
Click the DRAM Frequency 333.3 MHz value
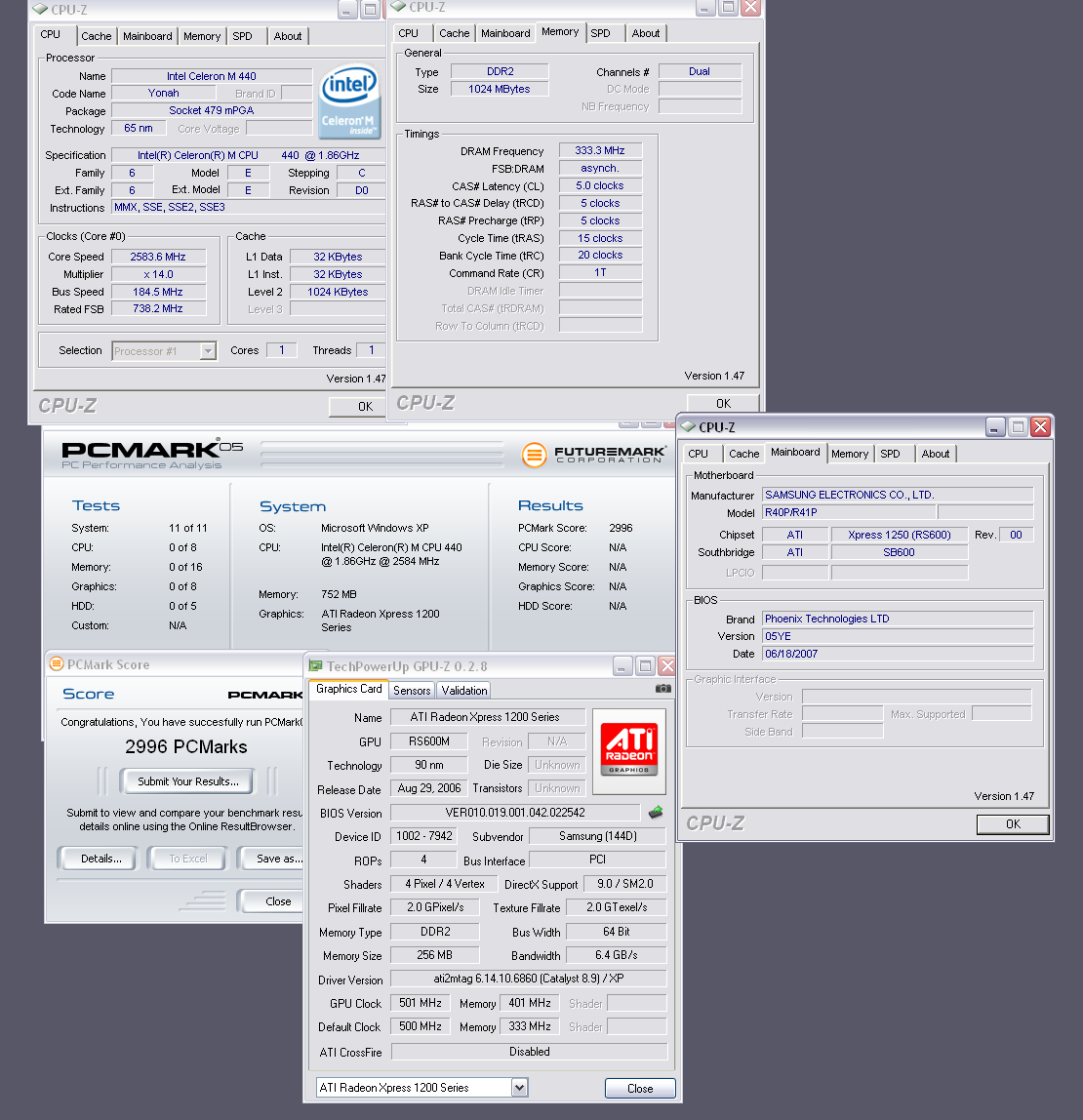(600, 150)
